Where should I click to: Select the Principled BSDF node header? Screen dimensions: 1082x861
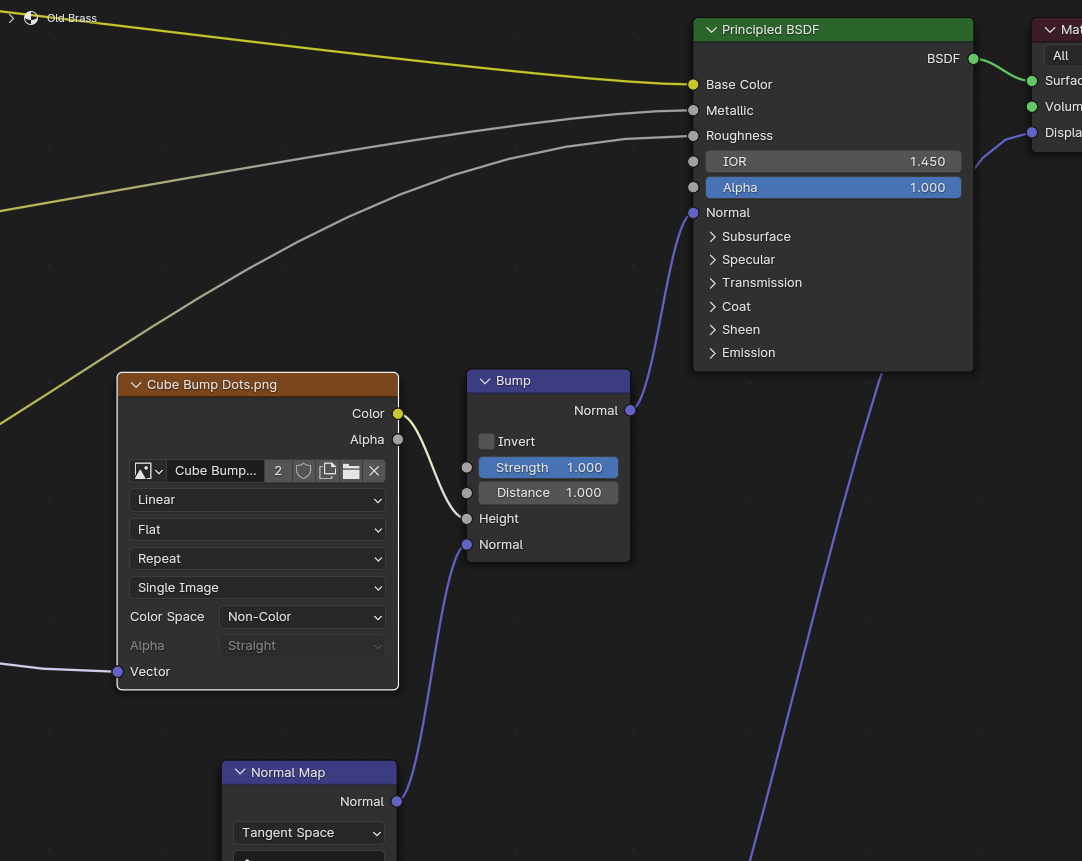click(x=833, y=30)
